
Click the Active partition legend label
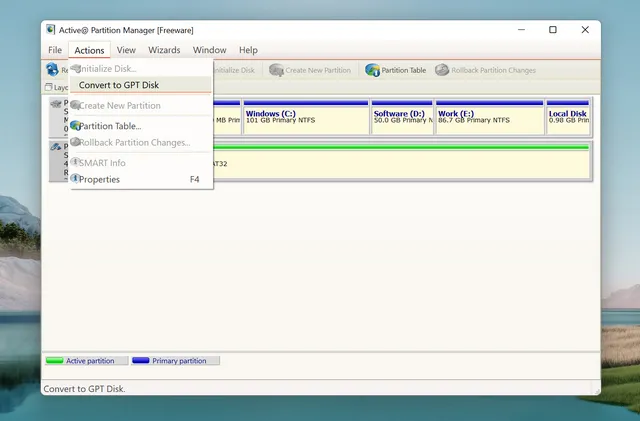90,361
